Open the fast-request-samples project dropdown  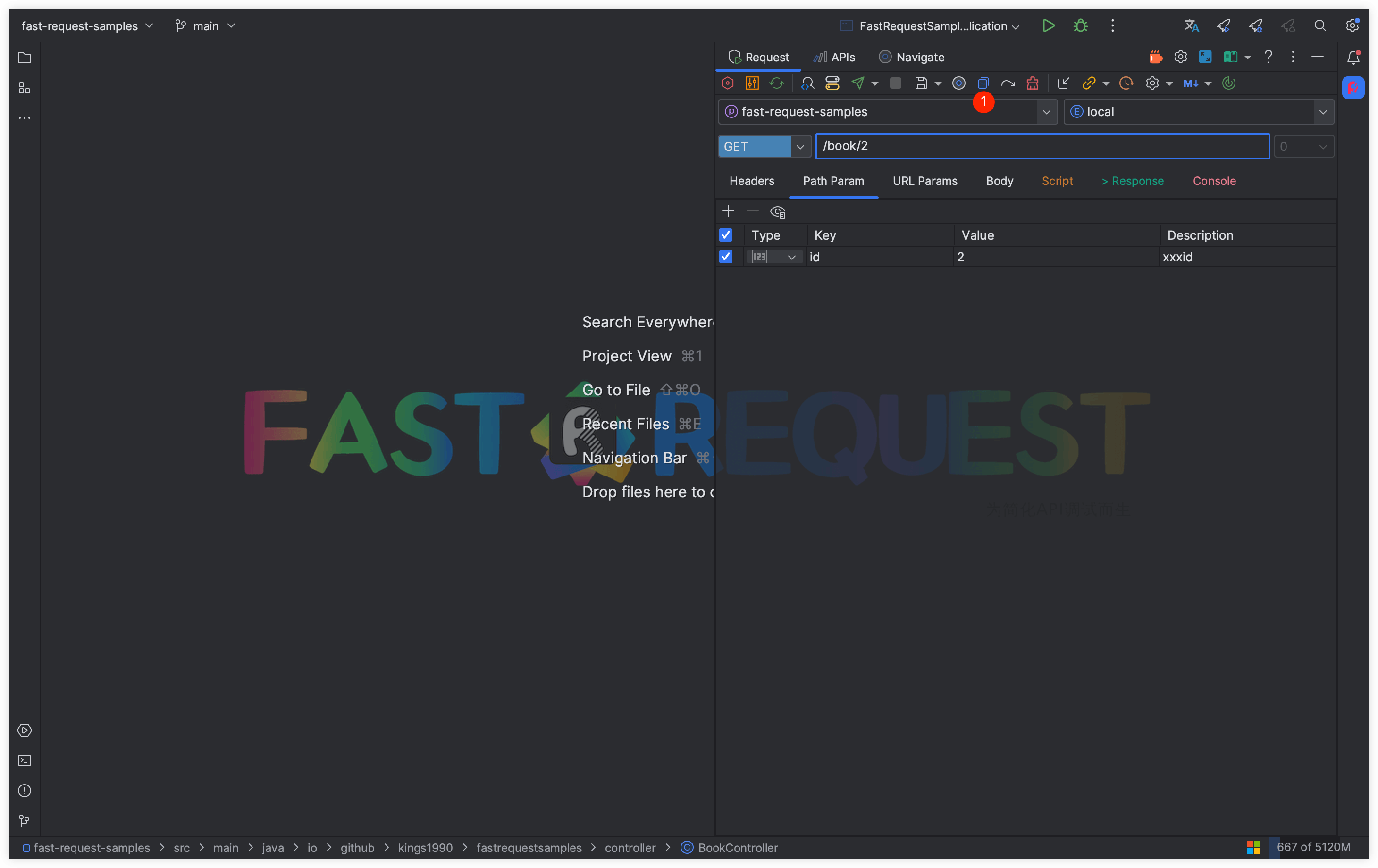click(x=1047, y=112)
